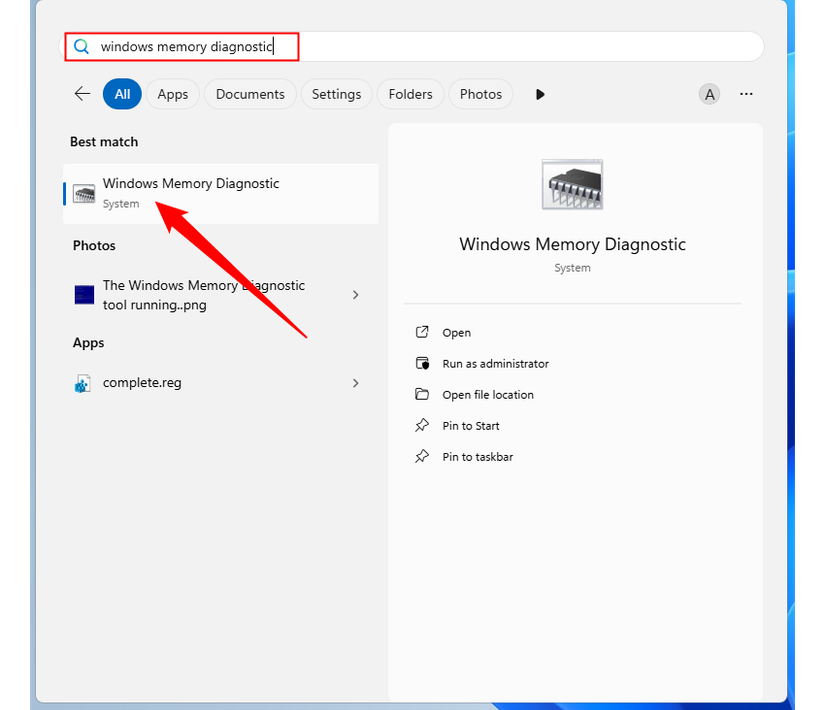
Task: Click the memory chip icon in the preview panel
Action: 571,183
